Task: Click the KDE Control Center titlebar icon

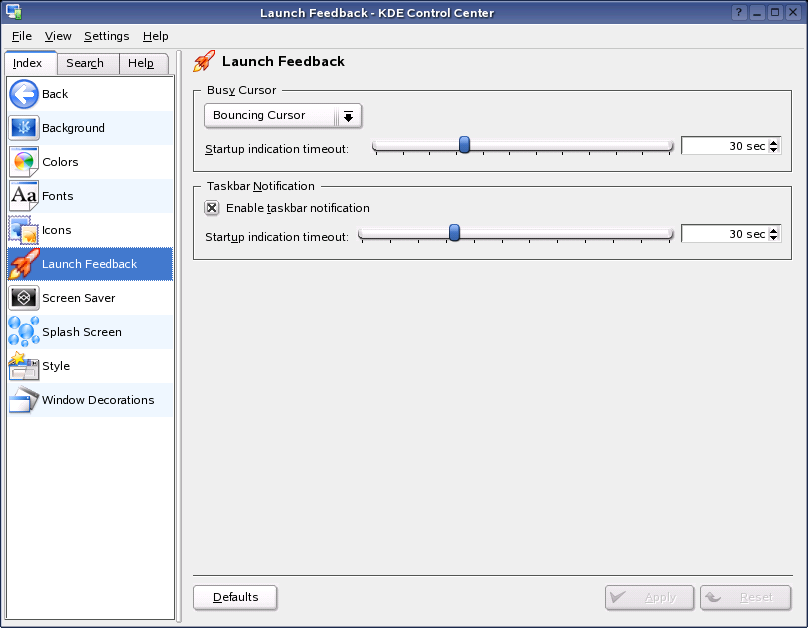Action: point(13,12)
